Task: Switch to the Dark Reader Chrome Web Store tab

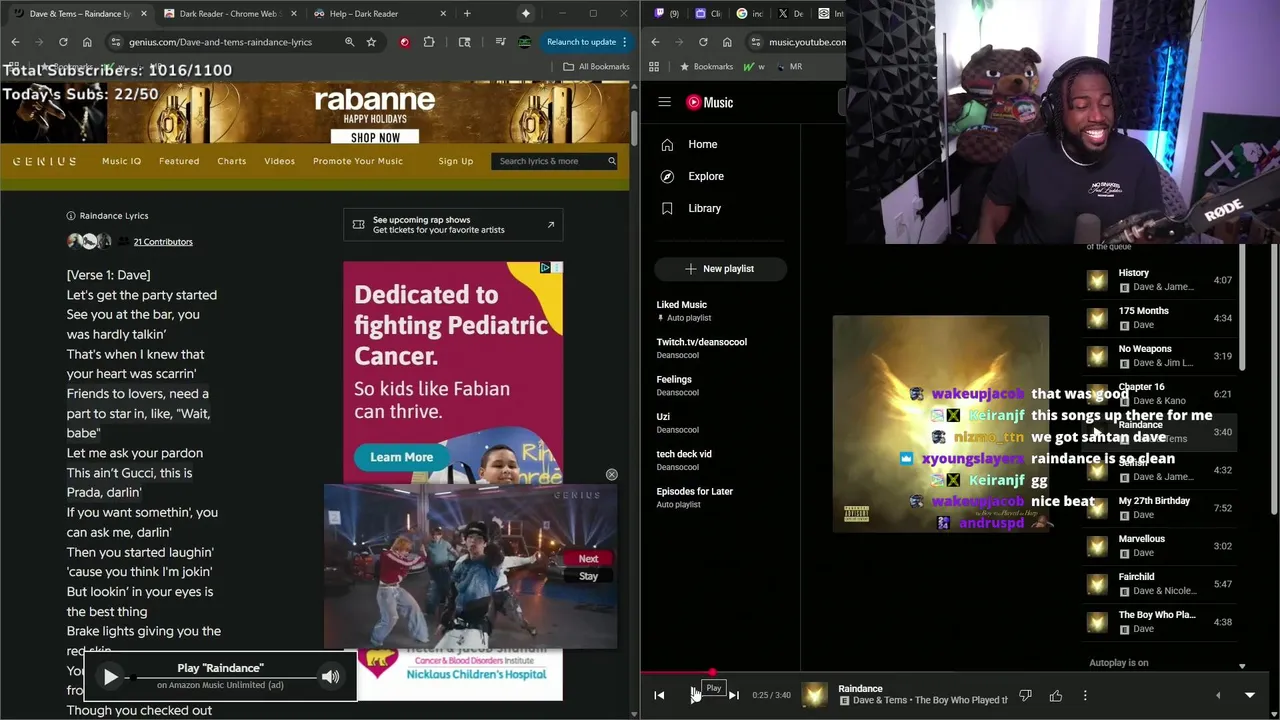Action: point(228,14)
